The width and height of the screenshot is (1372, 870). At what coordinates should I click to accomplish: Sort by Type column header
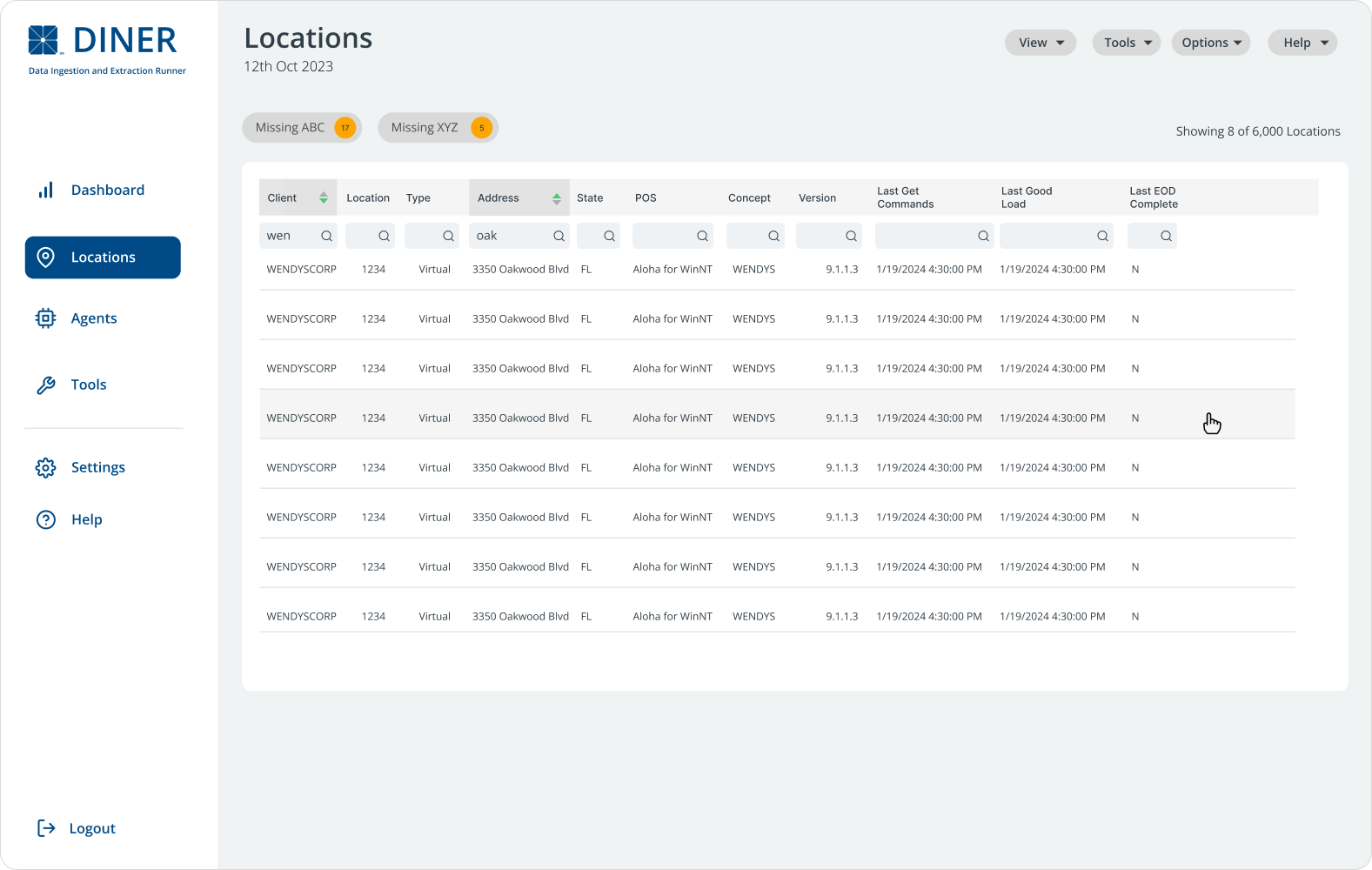coord(418,198)
